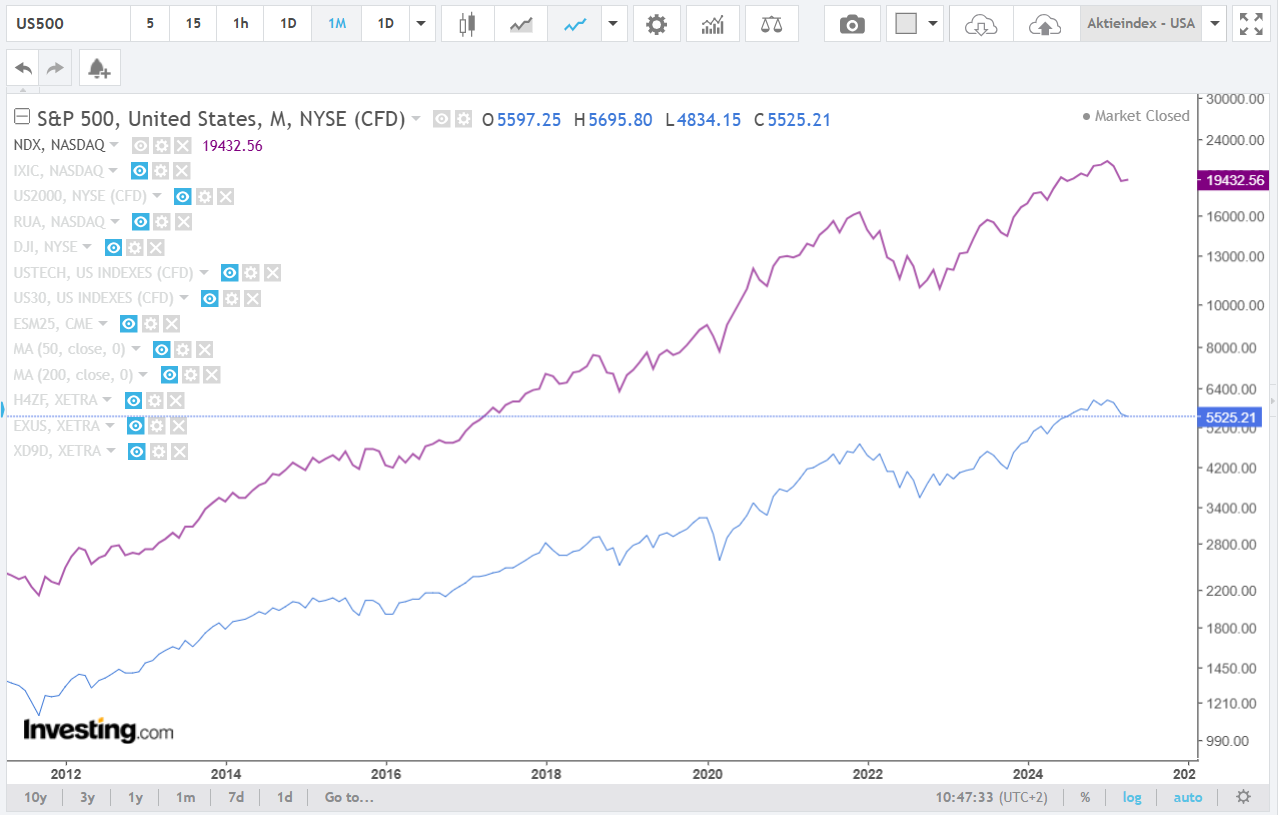1278x815 pixels.
Task: Add an alert with the bell icon
Action: pyautogui.click(x=98, y=68)
